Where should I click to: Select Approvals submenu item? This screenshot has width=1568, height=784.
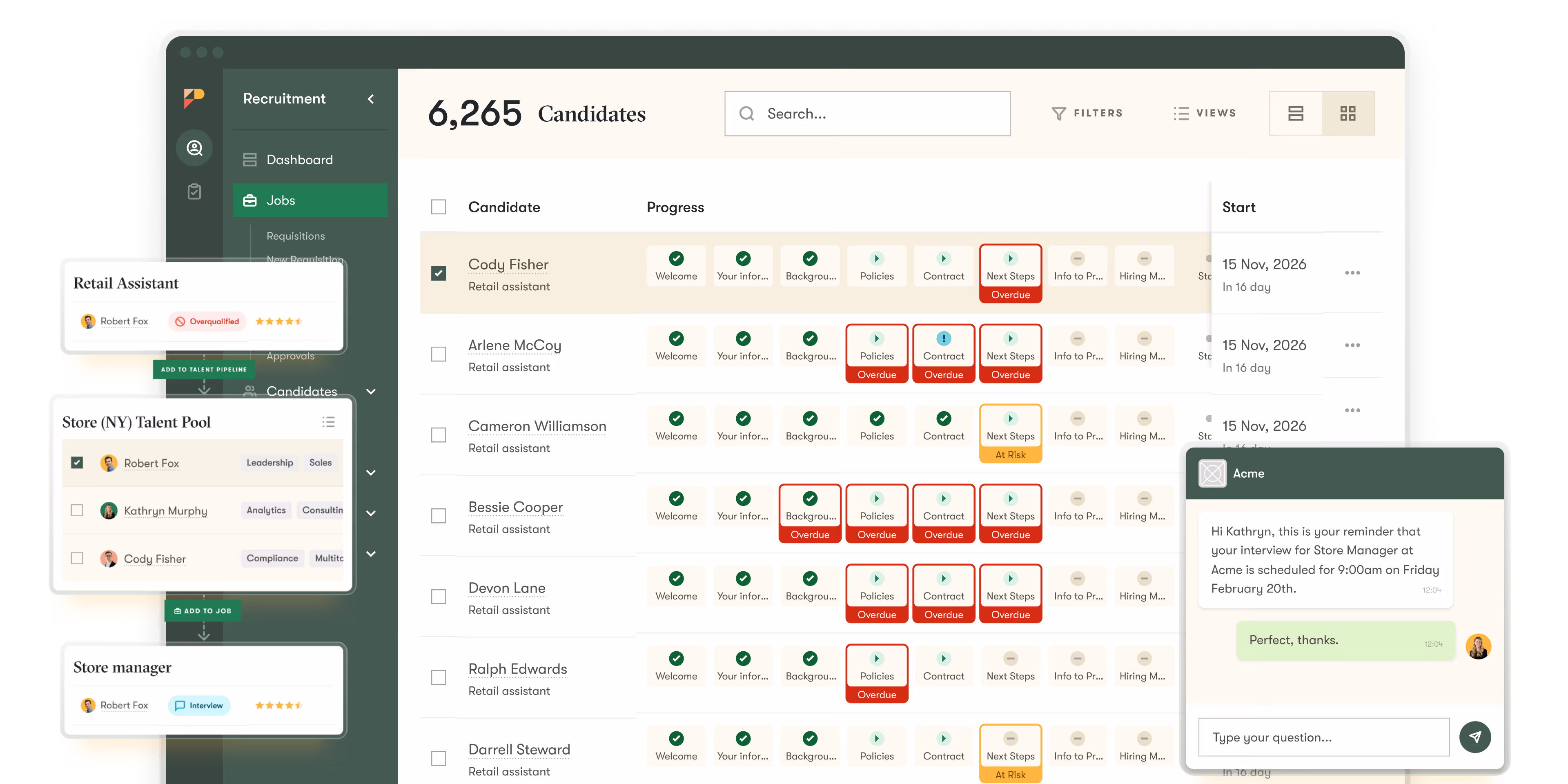[290, 356]
